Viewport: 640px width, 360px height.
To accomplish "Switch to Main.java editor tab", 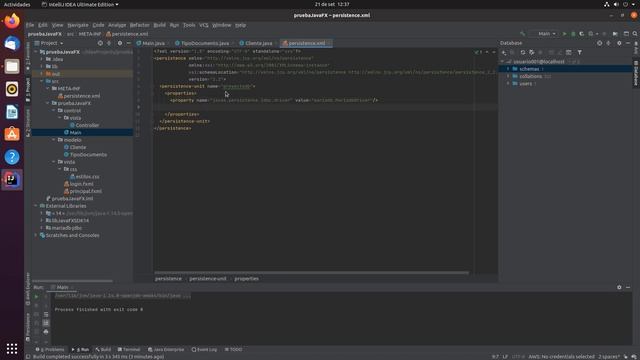I will click(151, 43).
